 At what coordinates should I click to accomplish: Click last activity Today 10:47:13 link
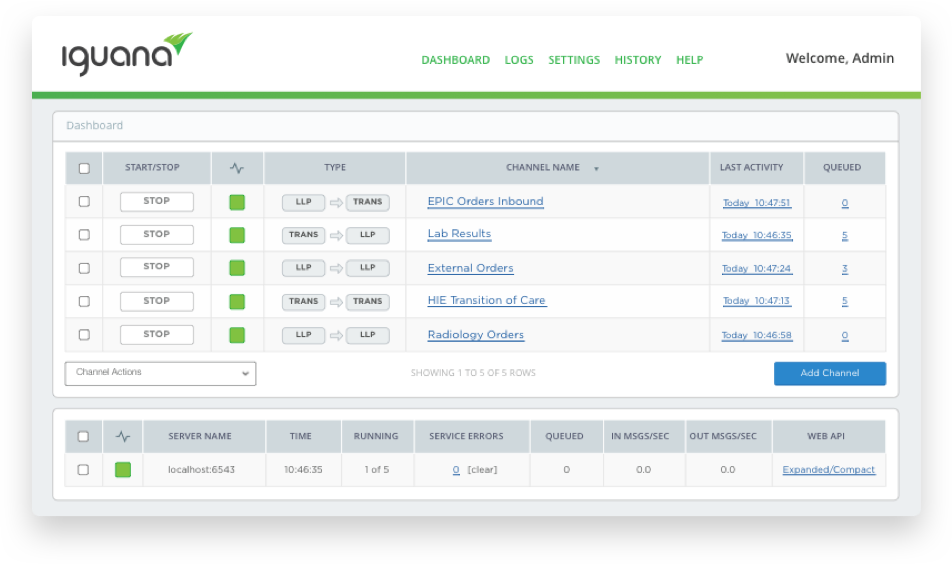click(x=756, y=301)
